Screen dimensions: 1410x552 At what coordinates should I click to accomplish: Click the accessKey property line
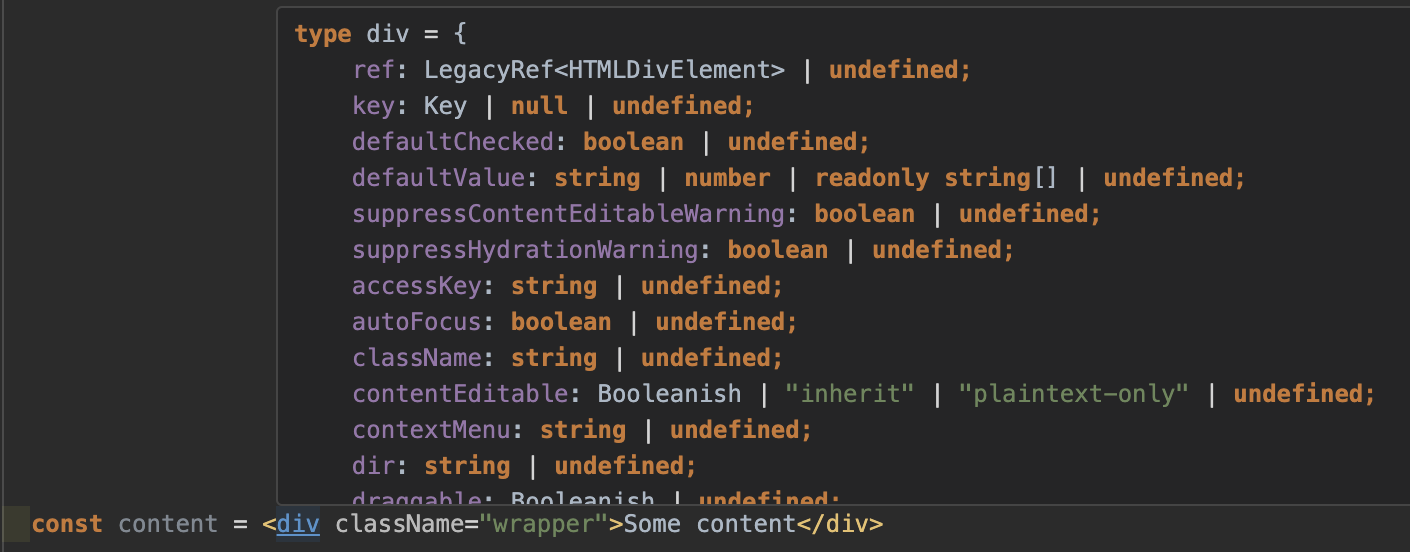[568, 286]
